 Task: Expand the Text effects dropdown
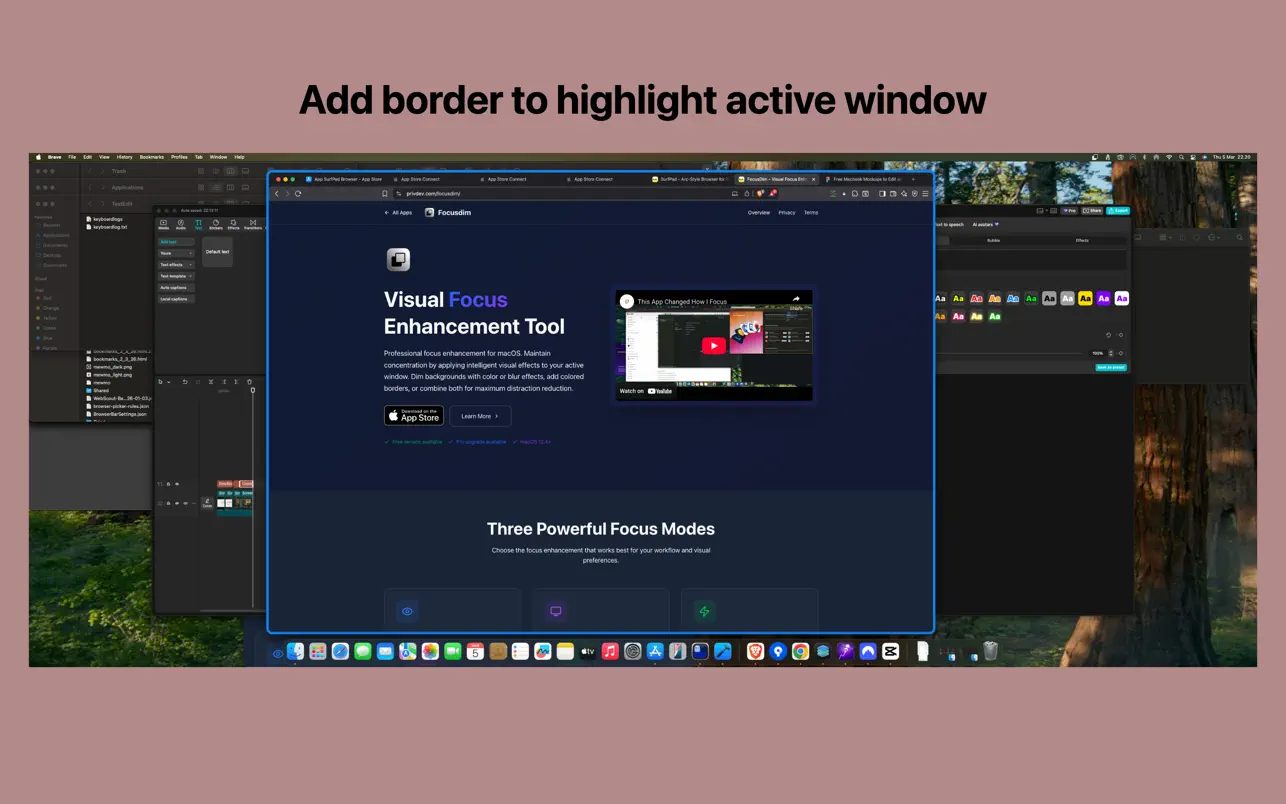coord(176,264)
